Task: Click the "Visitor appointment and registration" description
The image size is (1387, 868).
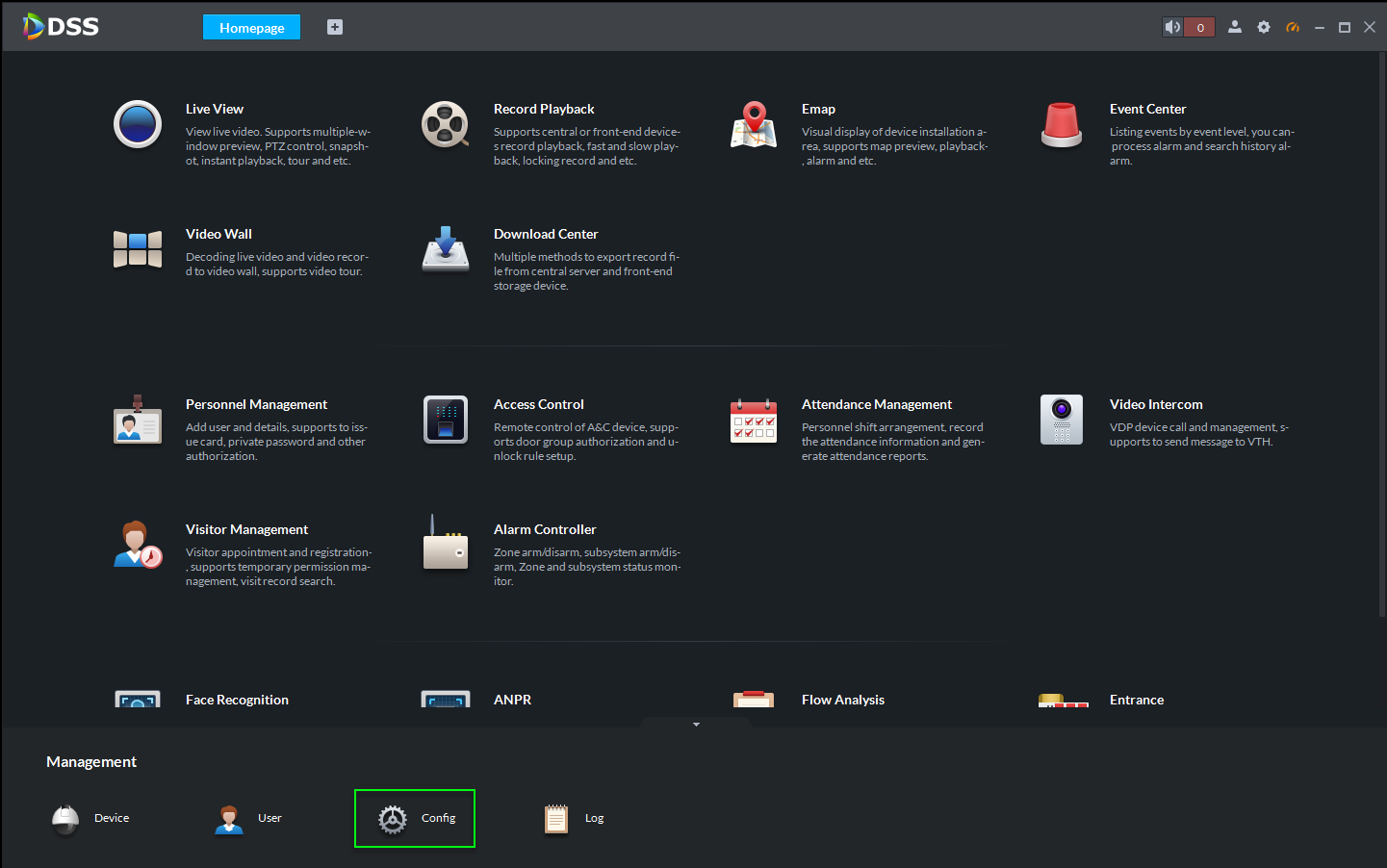Action: (x=279, y=567)
